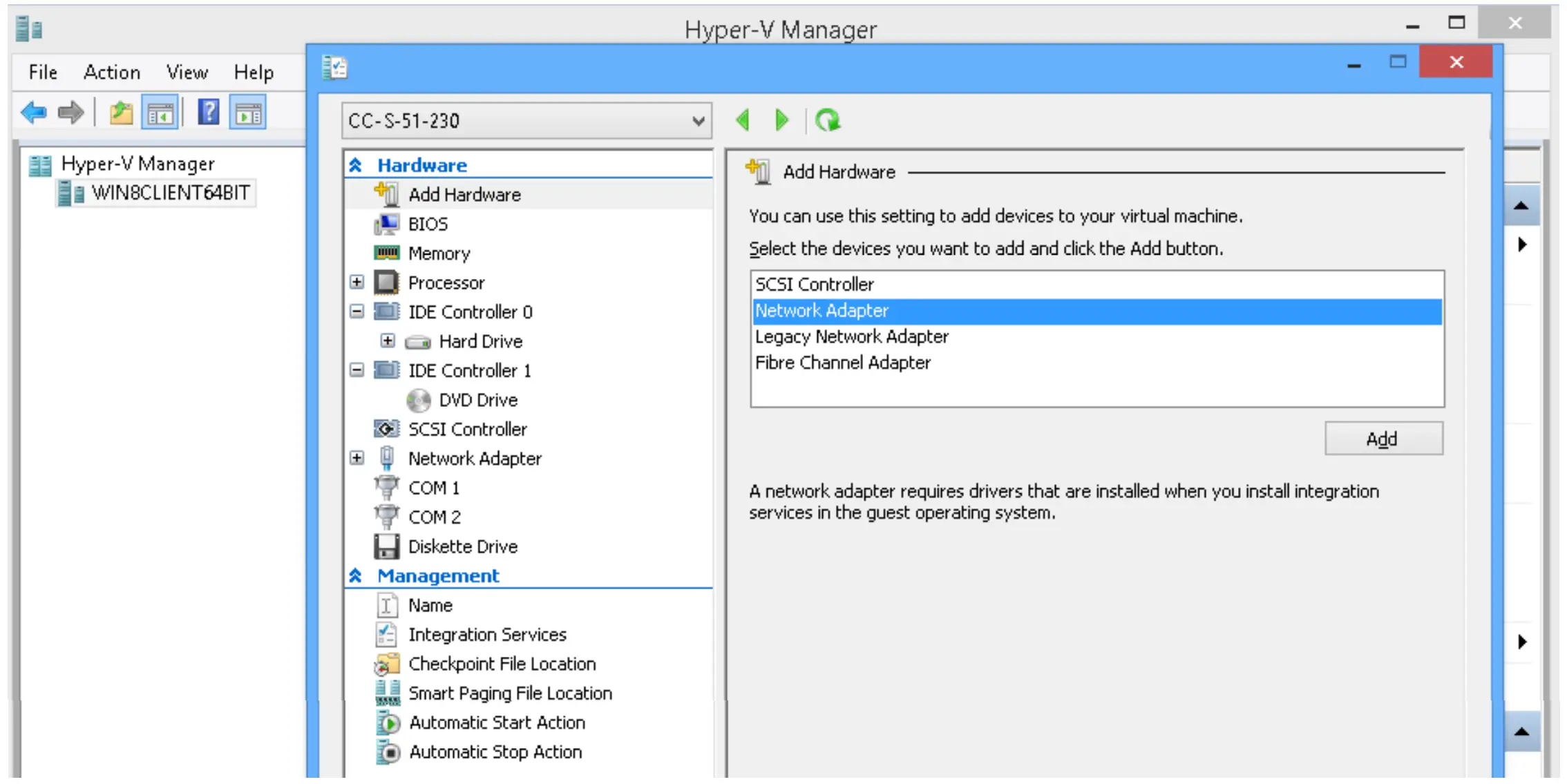Click the green next VM arrow
The height and width of the screenshot is (784, 1567).
click(x=782, y=121)
